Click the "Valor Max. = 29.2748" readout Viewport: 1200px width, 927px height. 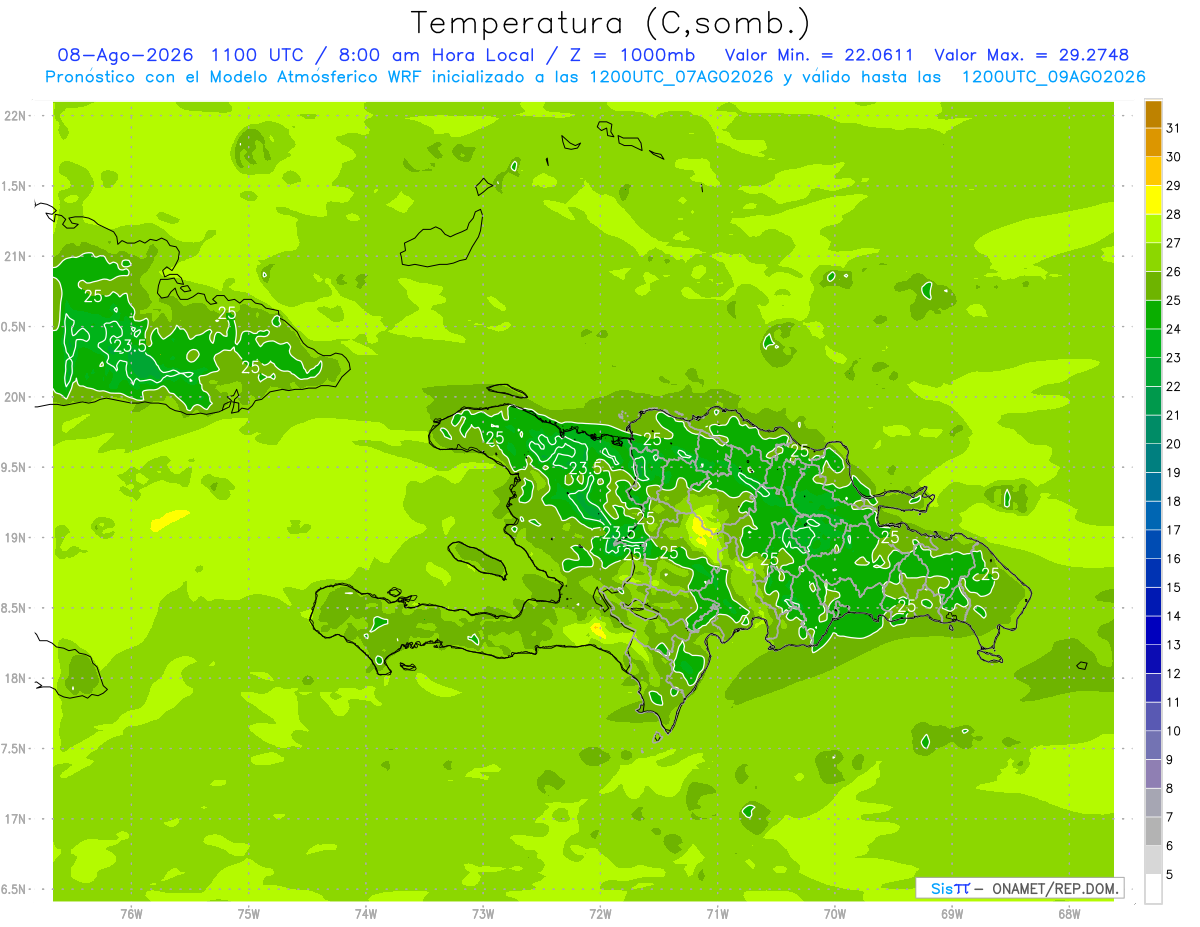(1031, 55)
